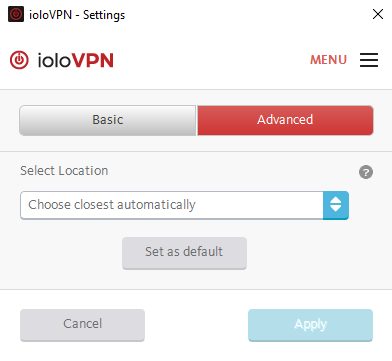Image resolution: width=392 pixels, height=361 pixels.
Task: Open the red MENU text label
Action: pos(328,60)
